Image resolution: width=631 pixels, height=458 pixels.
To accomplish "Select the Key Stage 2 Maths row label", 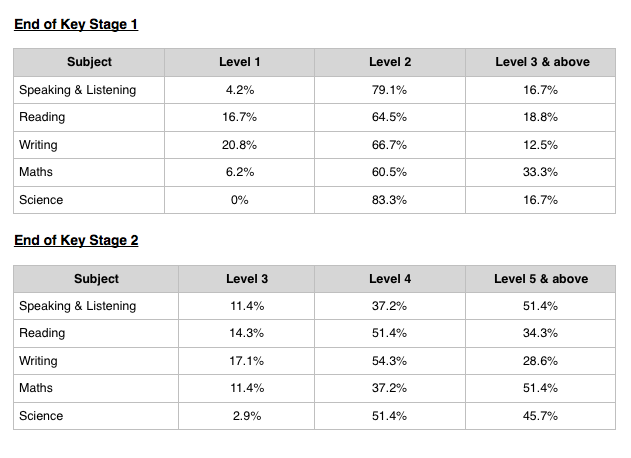I will pyautogui.click(x=36, y=388).
